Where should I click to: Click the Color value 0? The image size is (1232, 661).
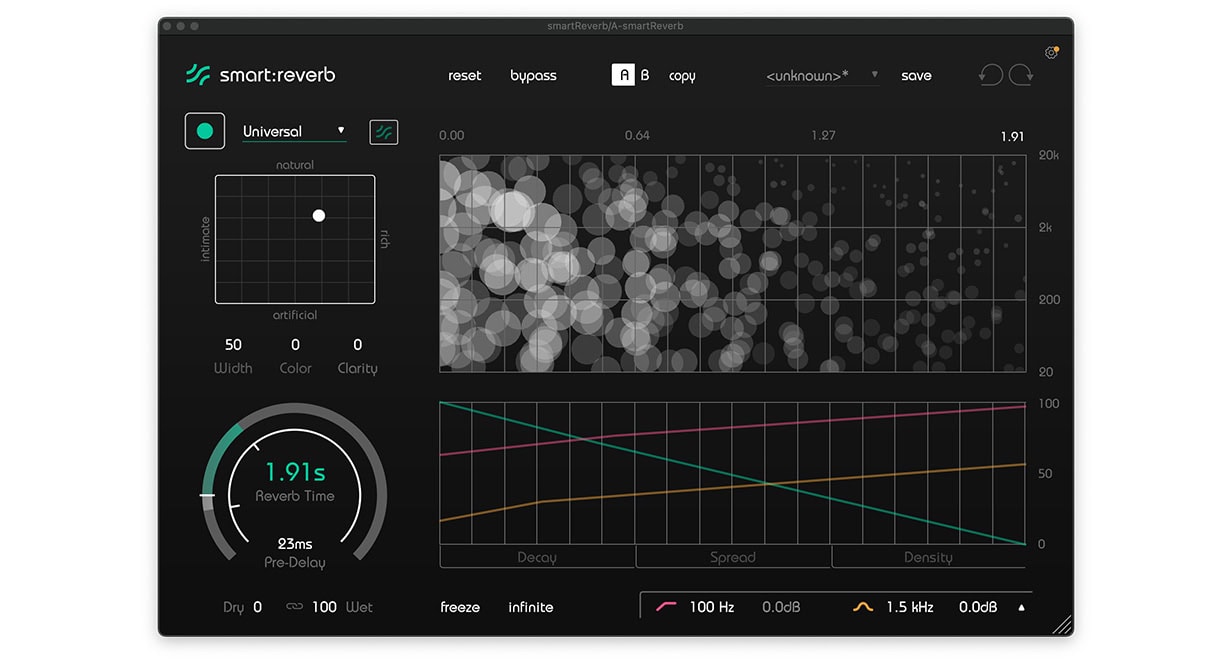295,344
